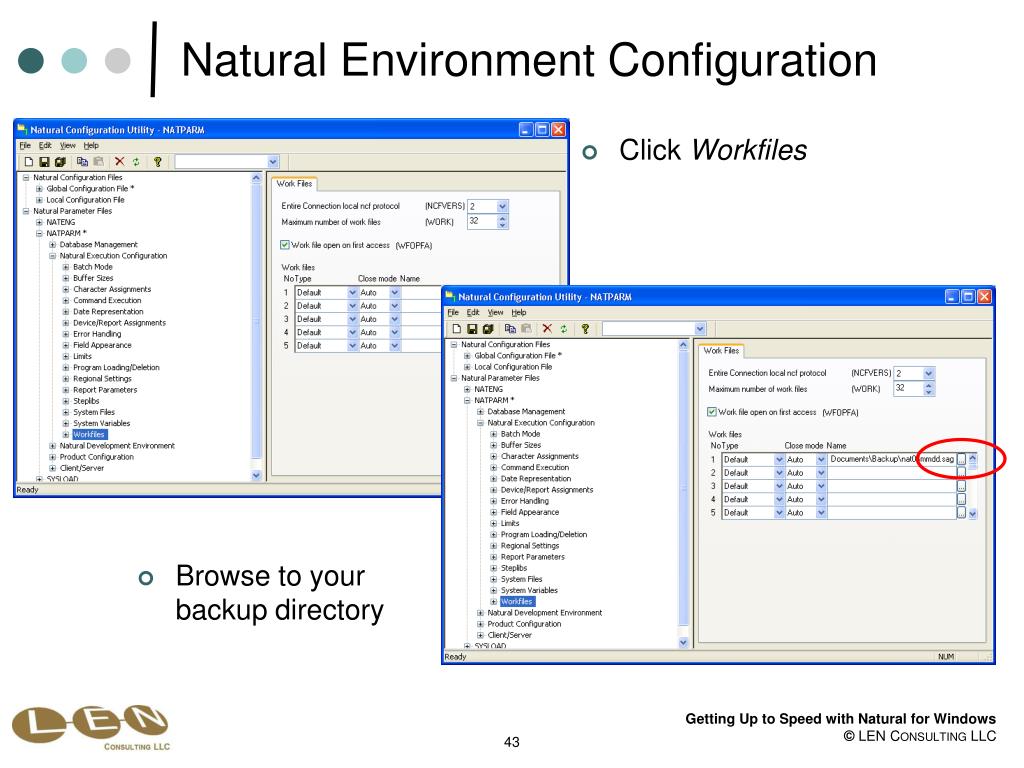1024x768 pixels.
Task: Open File menu in front window
Action: coord(453,312)
